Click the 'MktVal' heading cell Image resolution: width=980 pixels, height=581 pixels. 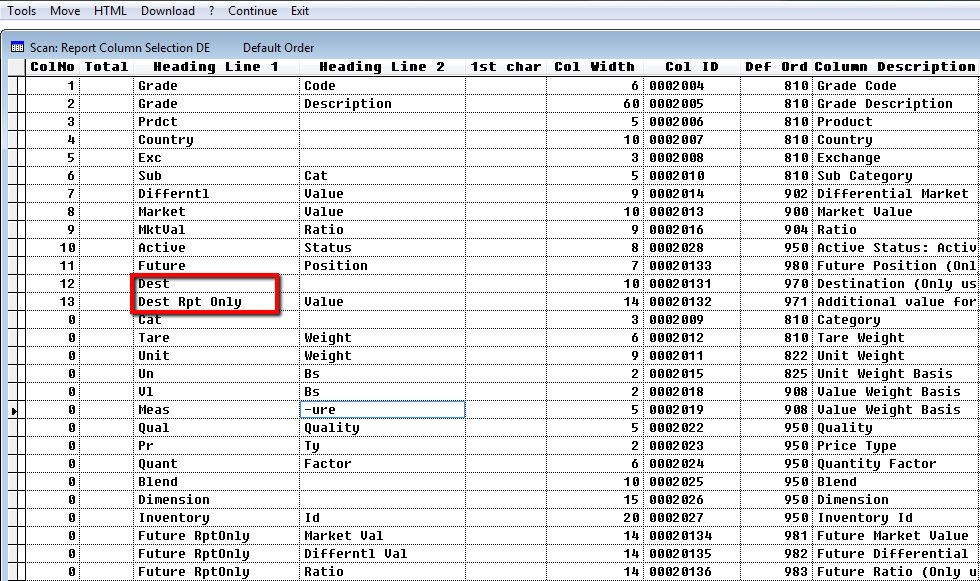(216, 230)
